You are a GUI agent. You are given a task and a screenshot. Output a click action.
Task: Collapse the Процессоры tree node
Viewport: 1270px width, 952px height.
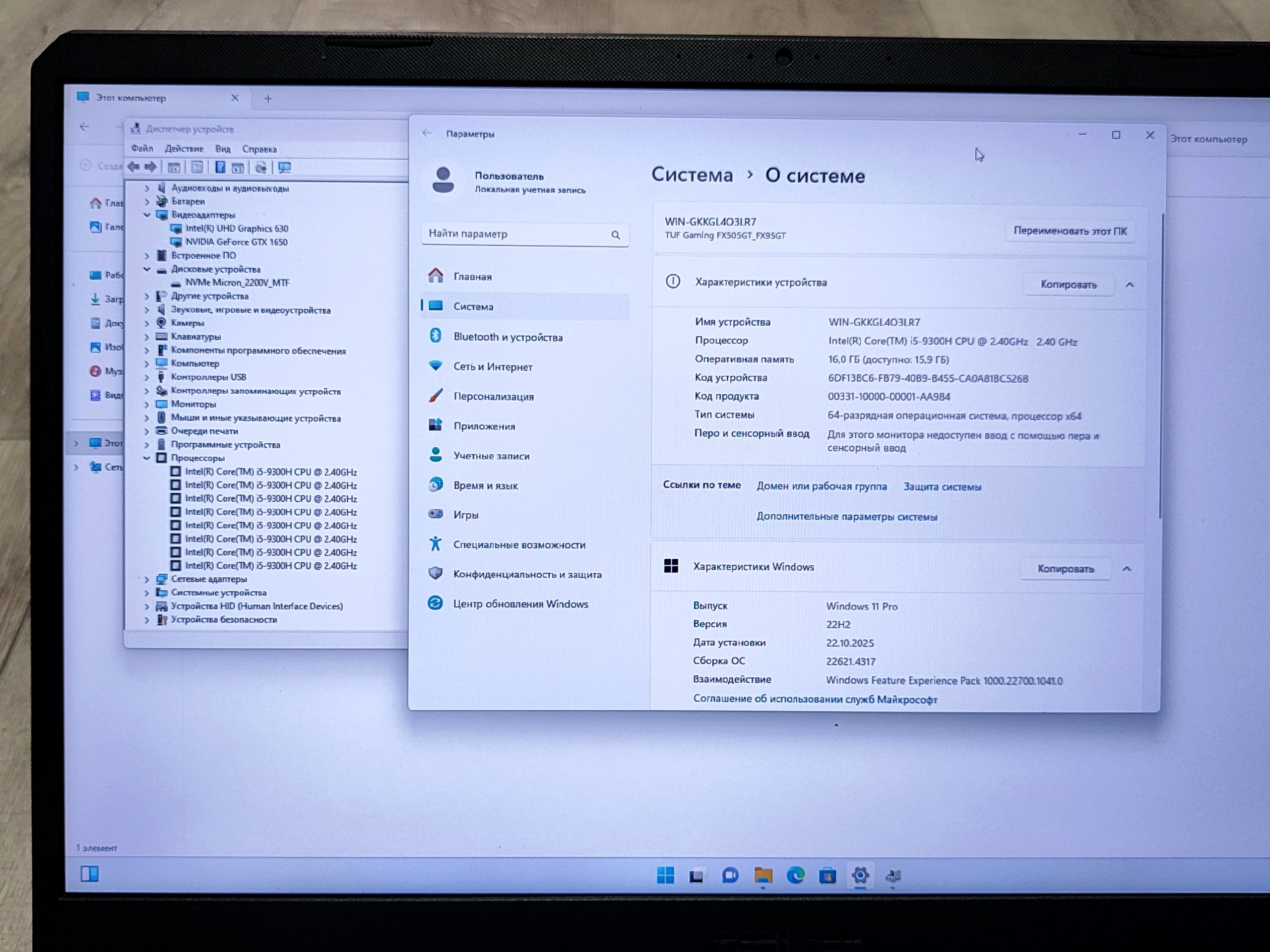point(147,458)
